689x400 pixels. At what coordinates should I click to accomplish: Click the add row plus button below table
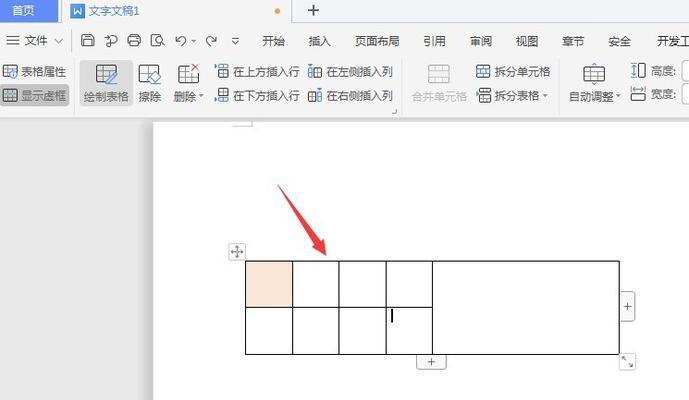[431, 362]
